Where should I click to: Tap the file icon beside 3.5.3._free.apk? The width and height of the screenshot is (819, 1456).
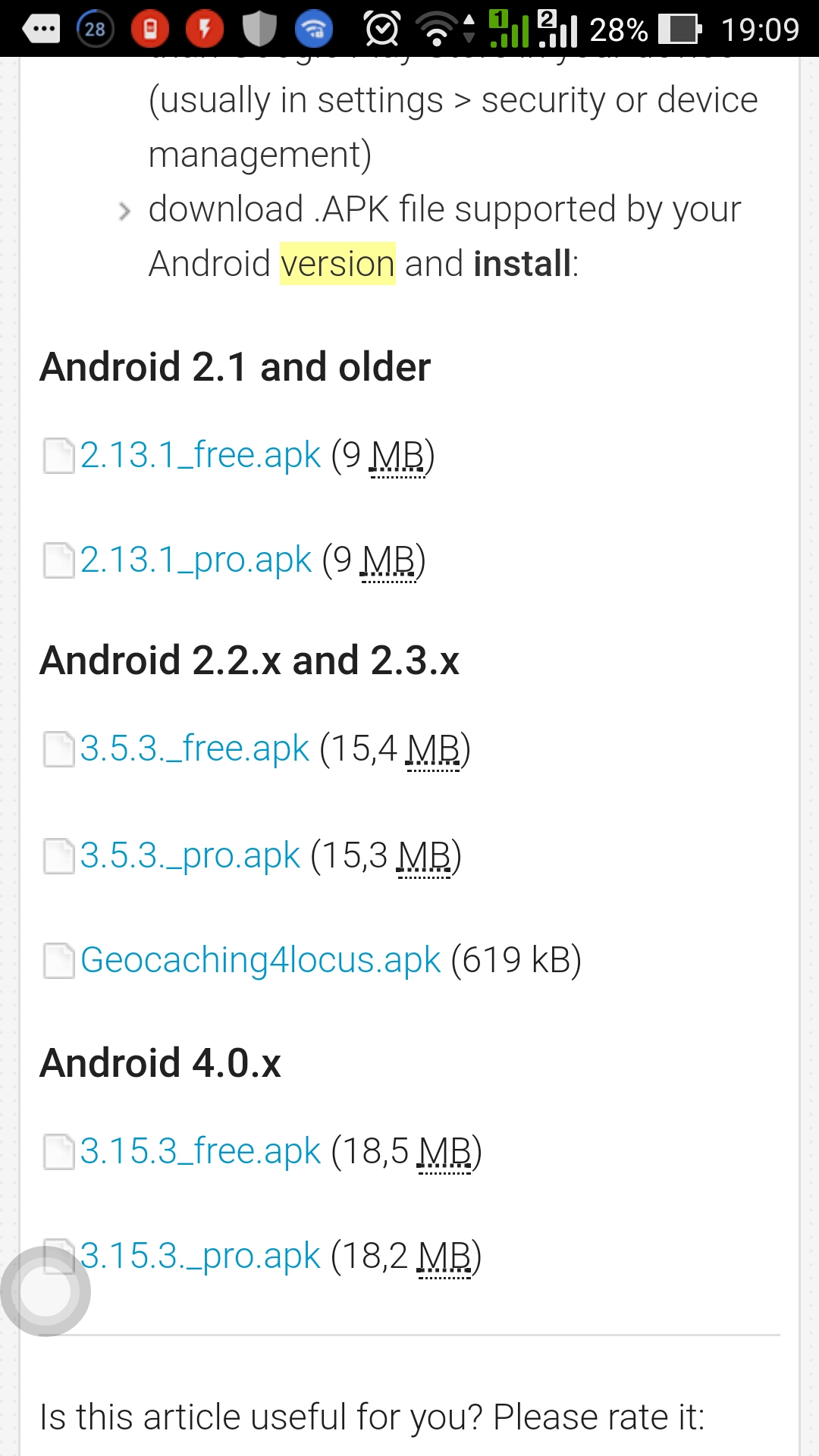click(58, 749)
